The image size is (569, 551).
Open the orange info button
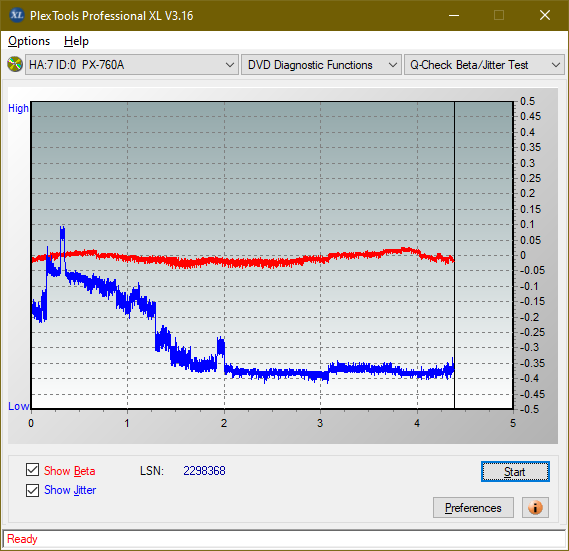pos(535,507)
